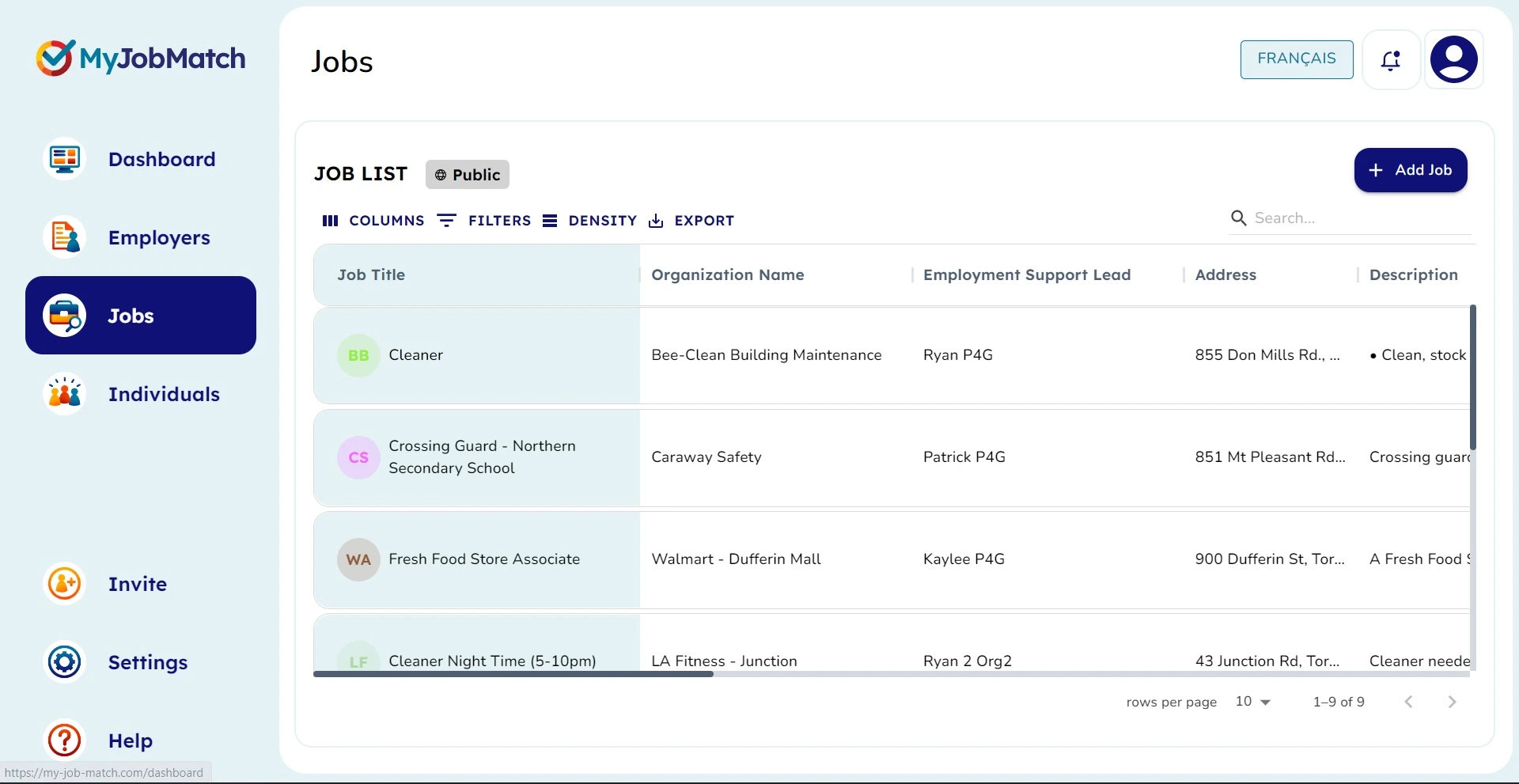The width and height of the screenshot is (1519, 784).
Task: Change table DENSITY
Action: (x=589, y=221)
